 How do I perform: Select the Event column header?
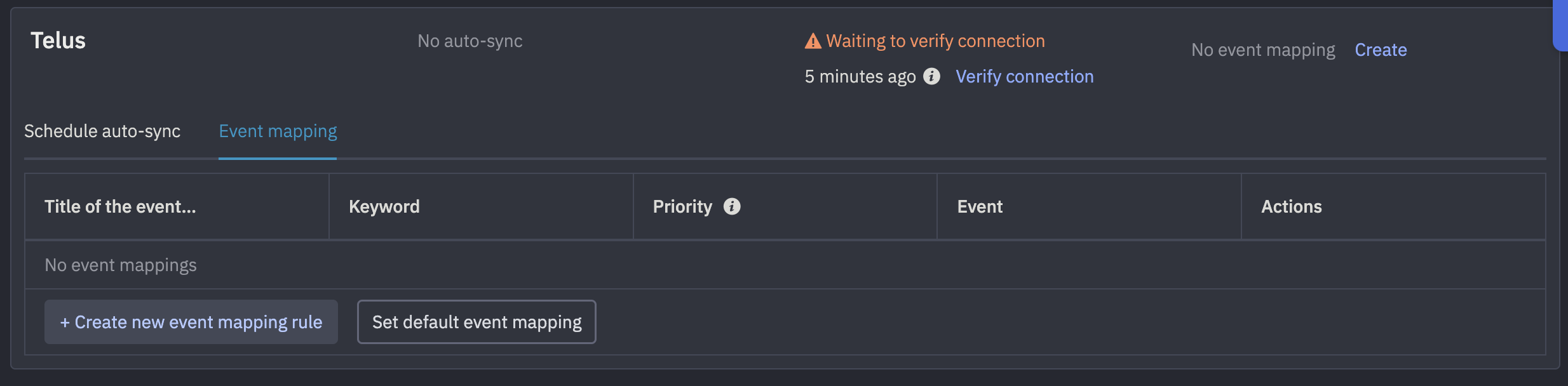[980, 206]
